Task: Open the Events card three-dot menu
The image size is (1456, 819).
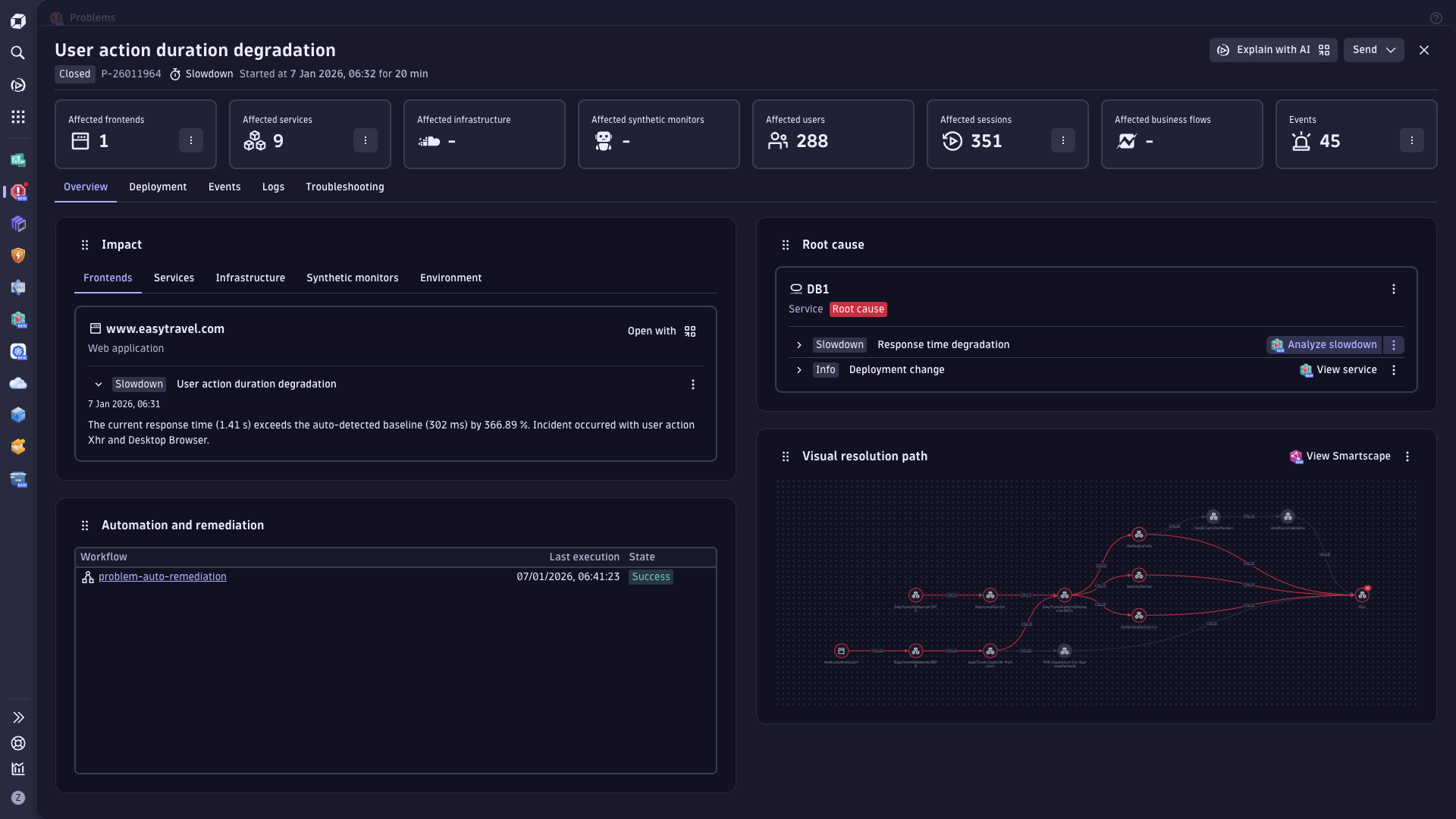Action: [1411, 141]
